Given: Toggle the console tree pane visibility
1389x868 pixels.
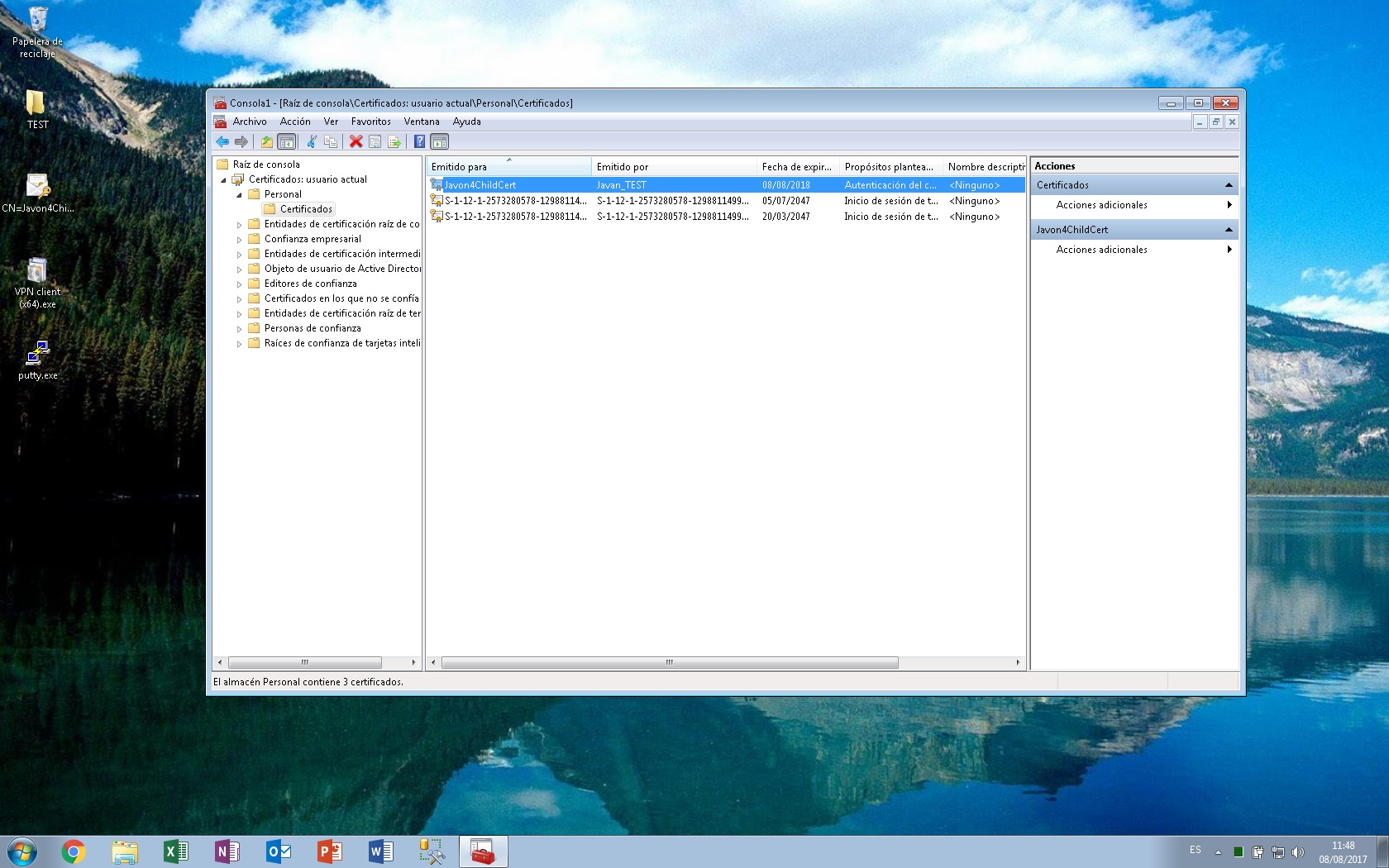Looking at the screenshot, I should pos(286,141).
